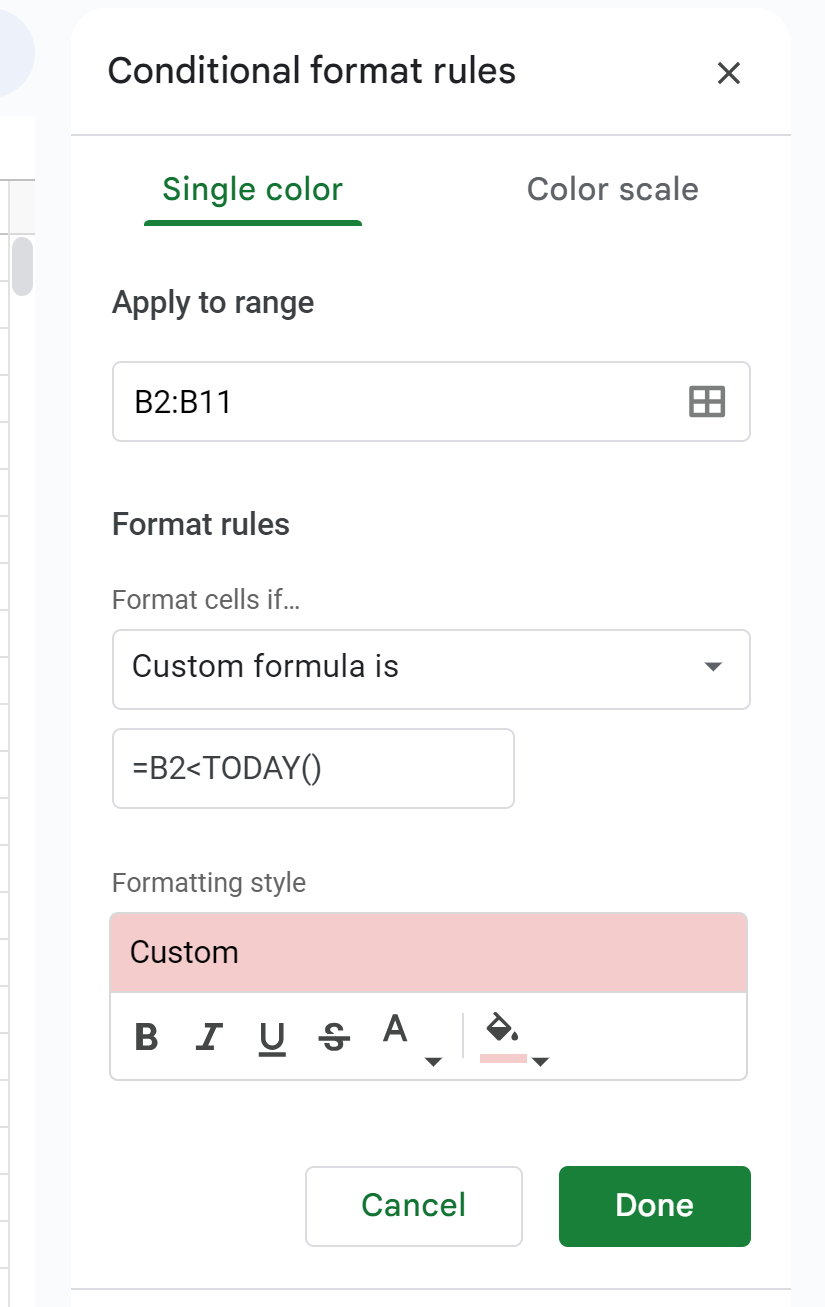825x1307 pixels.
Task: Switch to the Color scale tab
Action: pos(612,189)
